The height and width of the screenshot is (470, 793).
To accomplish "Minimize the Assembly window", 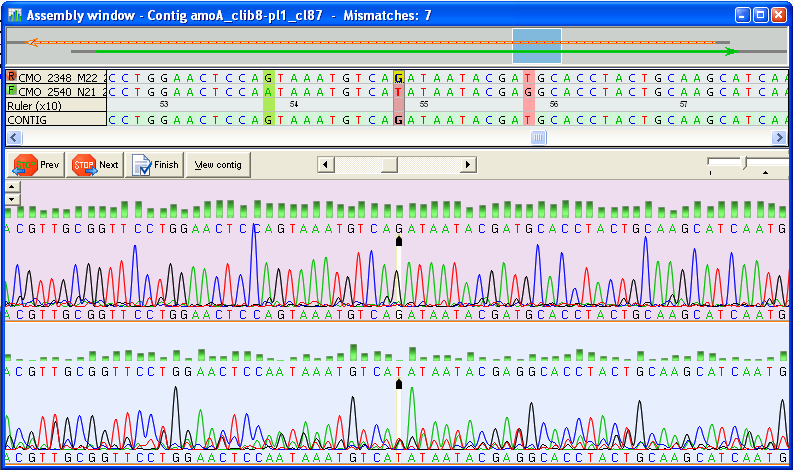I will click(x=742, y=15).
